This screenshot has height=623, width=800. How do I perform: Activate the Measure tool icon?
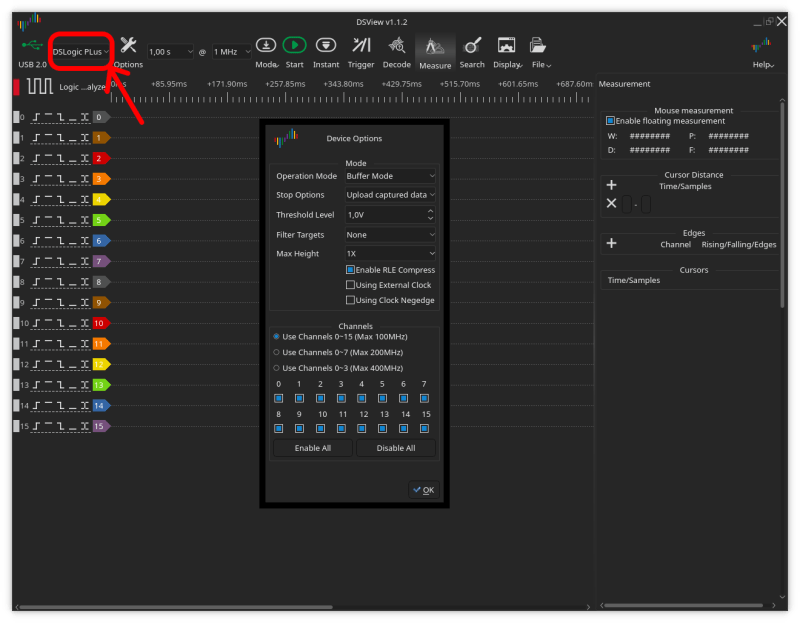[x=434, y=44]
